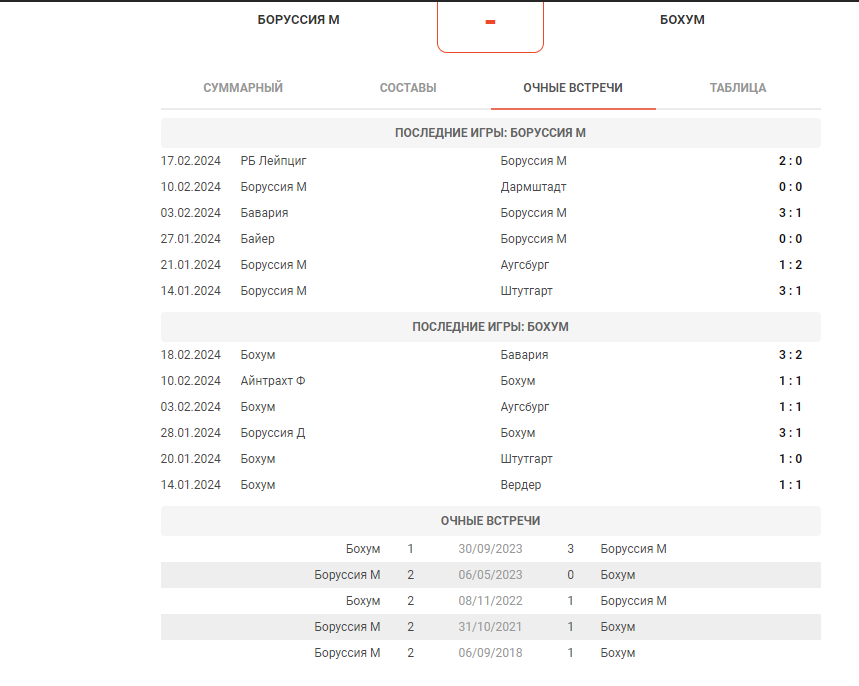Click the score box between team names
Screen dimensions: 859x686
pos(490,26)
